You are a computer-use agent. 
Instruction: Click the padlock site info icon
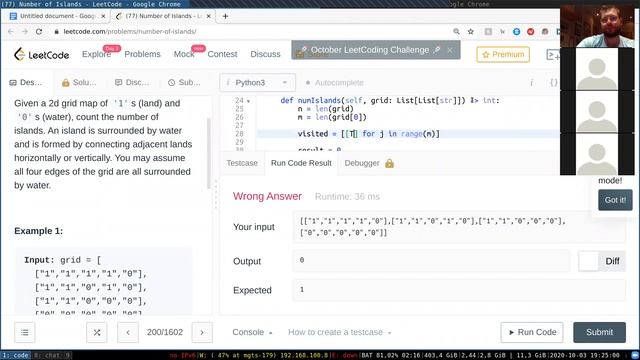pyautogui.click(x=57, y=31)
